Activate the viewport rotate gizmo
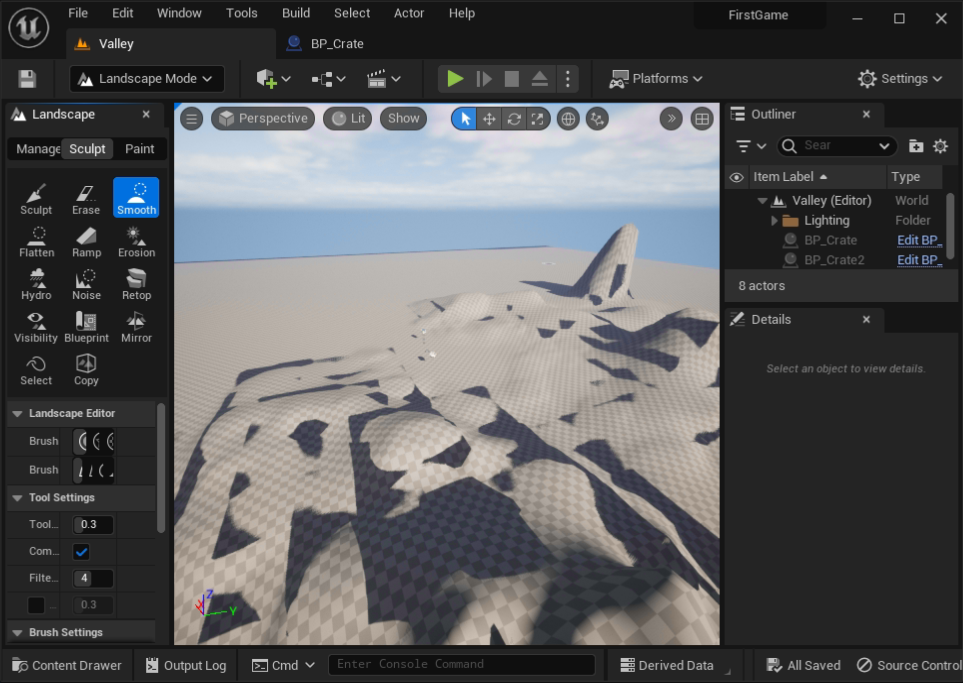Viewport: 963px width, 683px height. [x=513, y=119]
